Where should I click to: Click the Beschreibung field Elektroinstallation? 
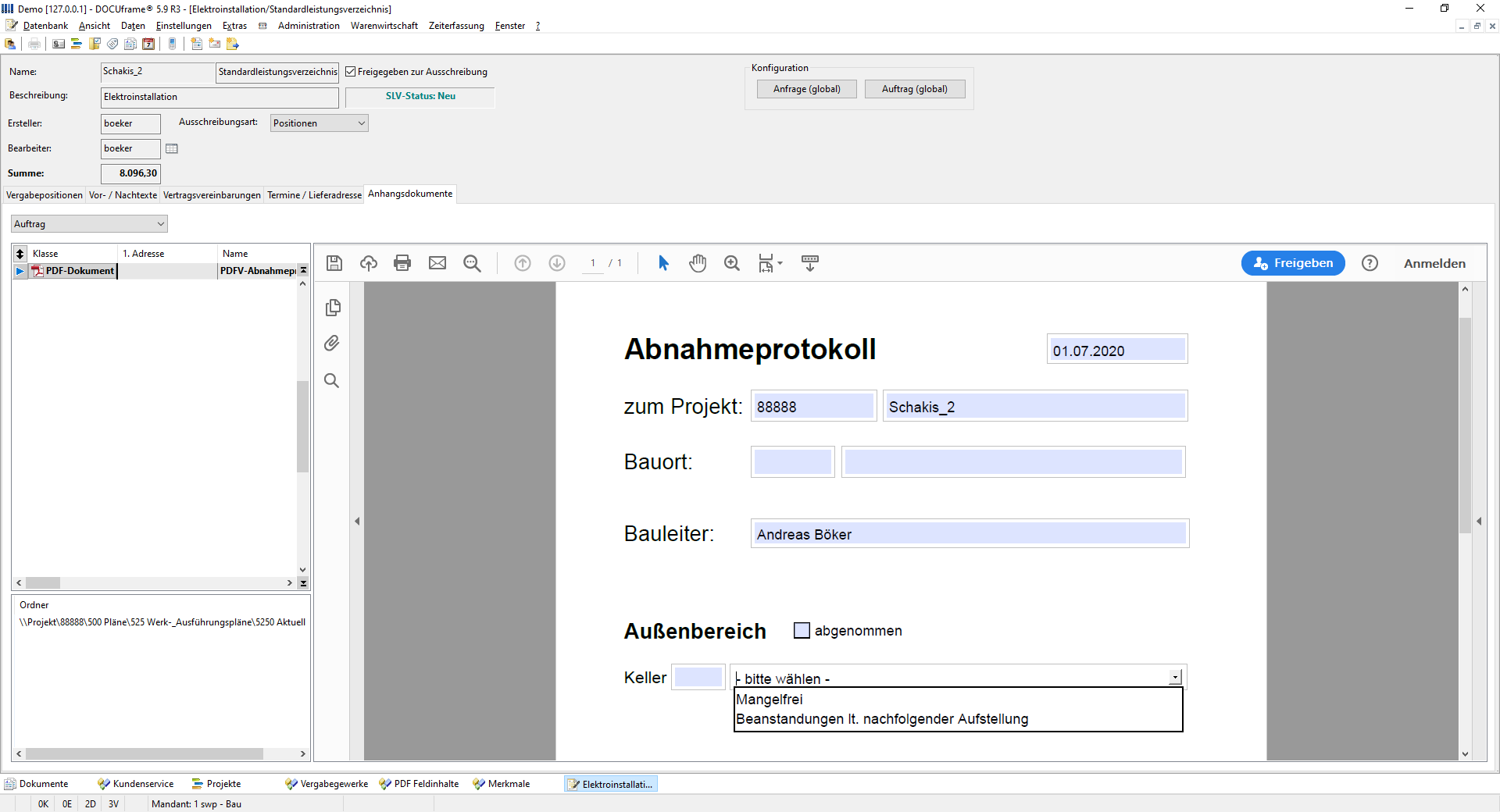220,97
